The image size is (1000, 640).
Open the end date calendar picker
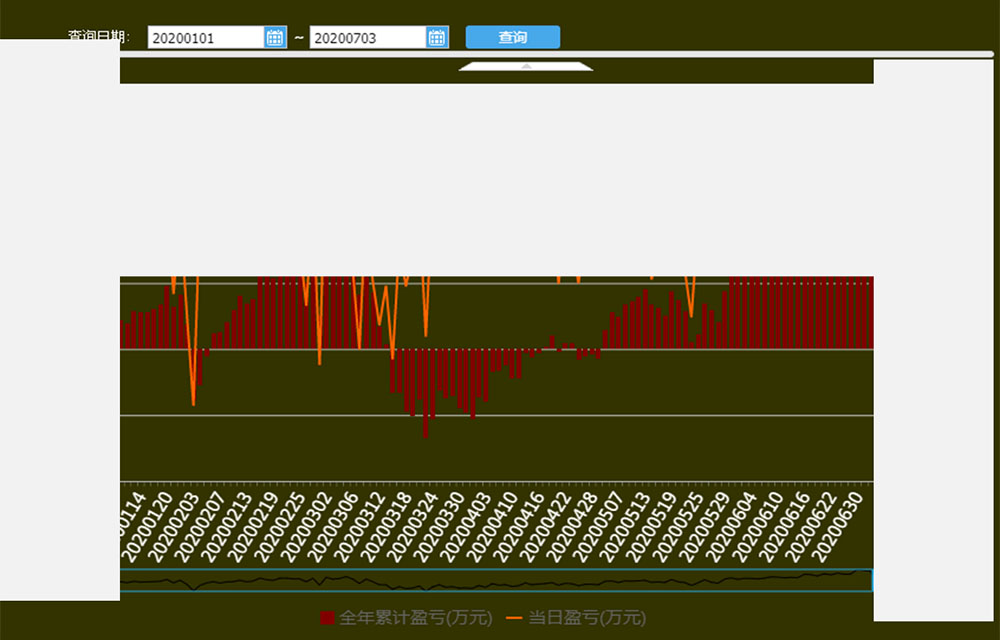[437, 38]
